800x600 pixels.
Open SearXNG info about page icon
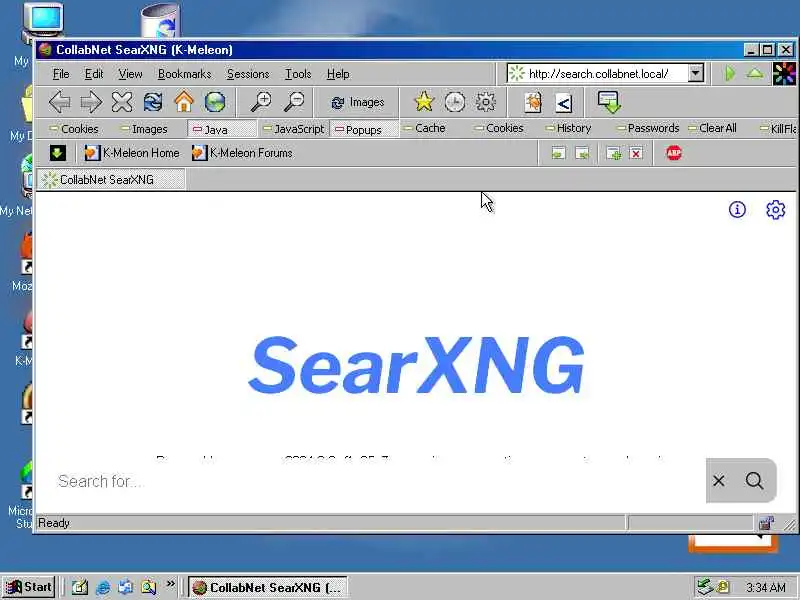coord(737,209)
